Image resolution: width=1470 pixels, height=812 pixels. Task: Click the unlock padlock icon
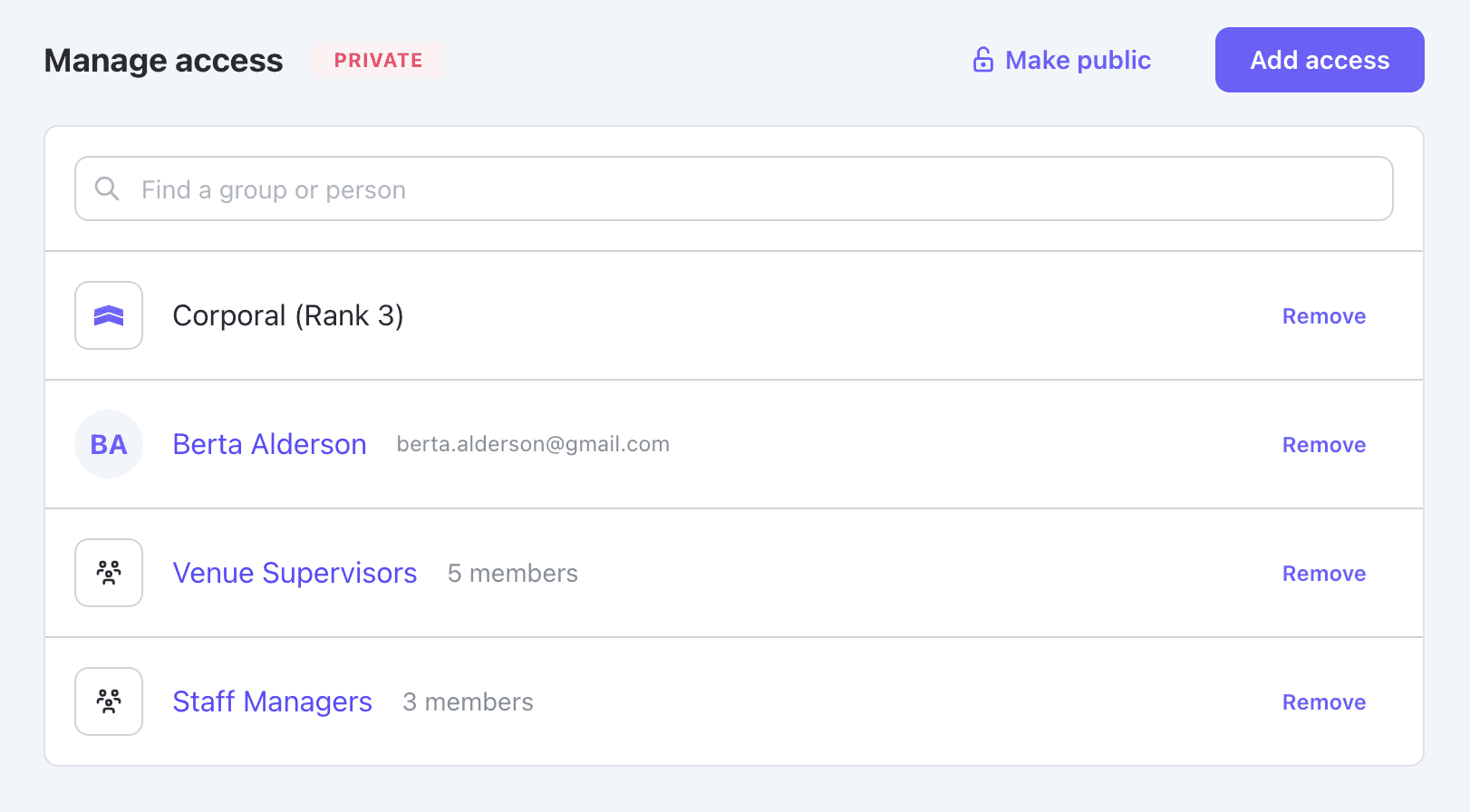982,60
